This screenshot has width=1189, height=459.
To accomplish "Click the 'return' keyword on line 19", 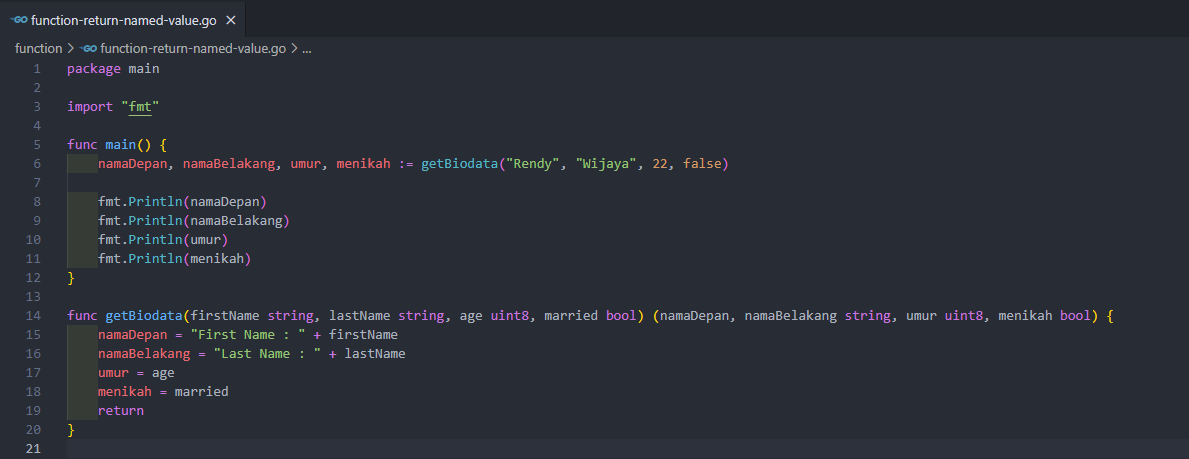I will pyautogui.click(x=121, y=410).
